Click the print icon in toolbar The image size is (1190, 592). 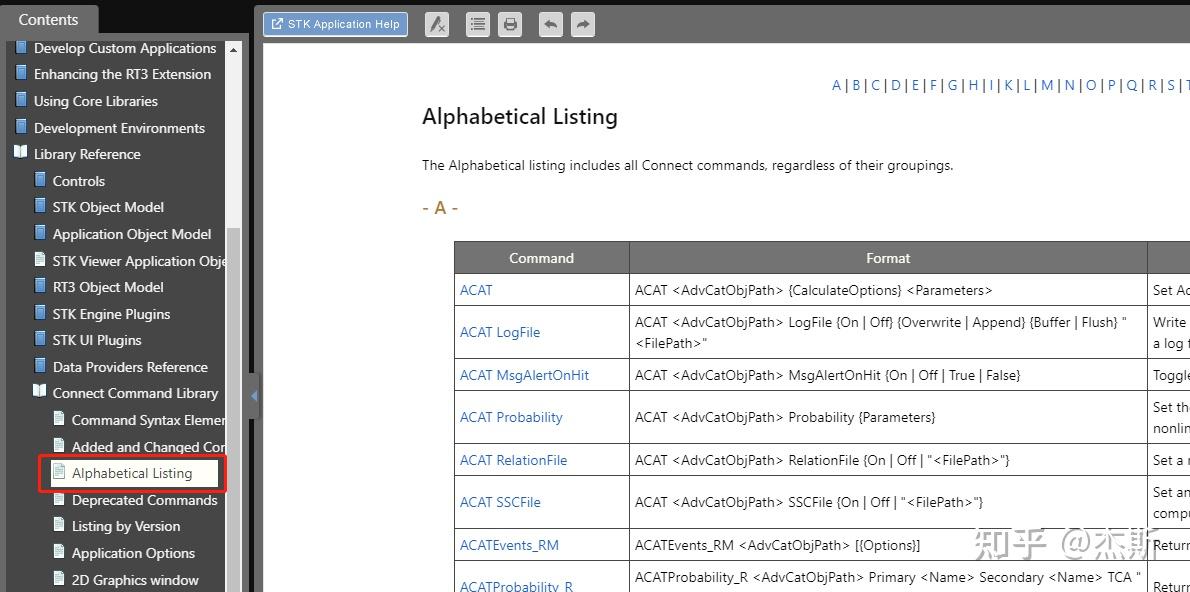click(x=510, y=24)
